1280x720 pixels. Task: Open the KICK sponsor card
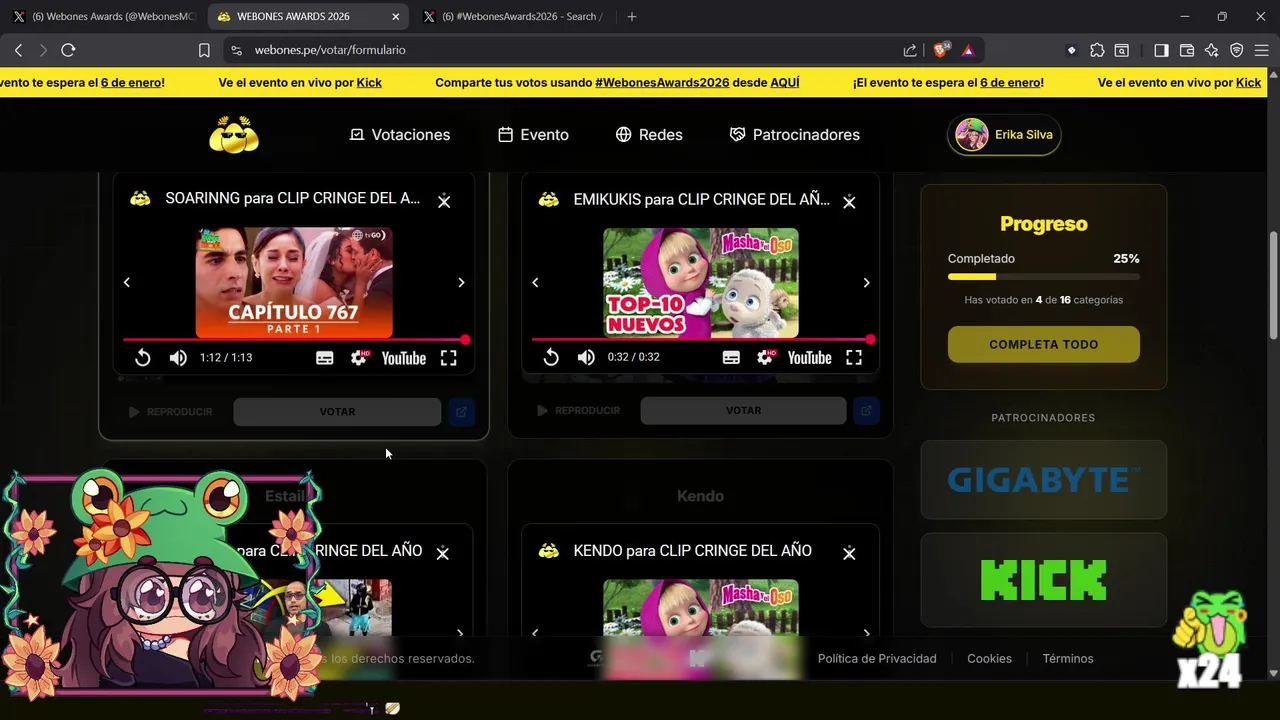pos(1044,580)
